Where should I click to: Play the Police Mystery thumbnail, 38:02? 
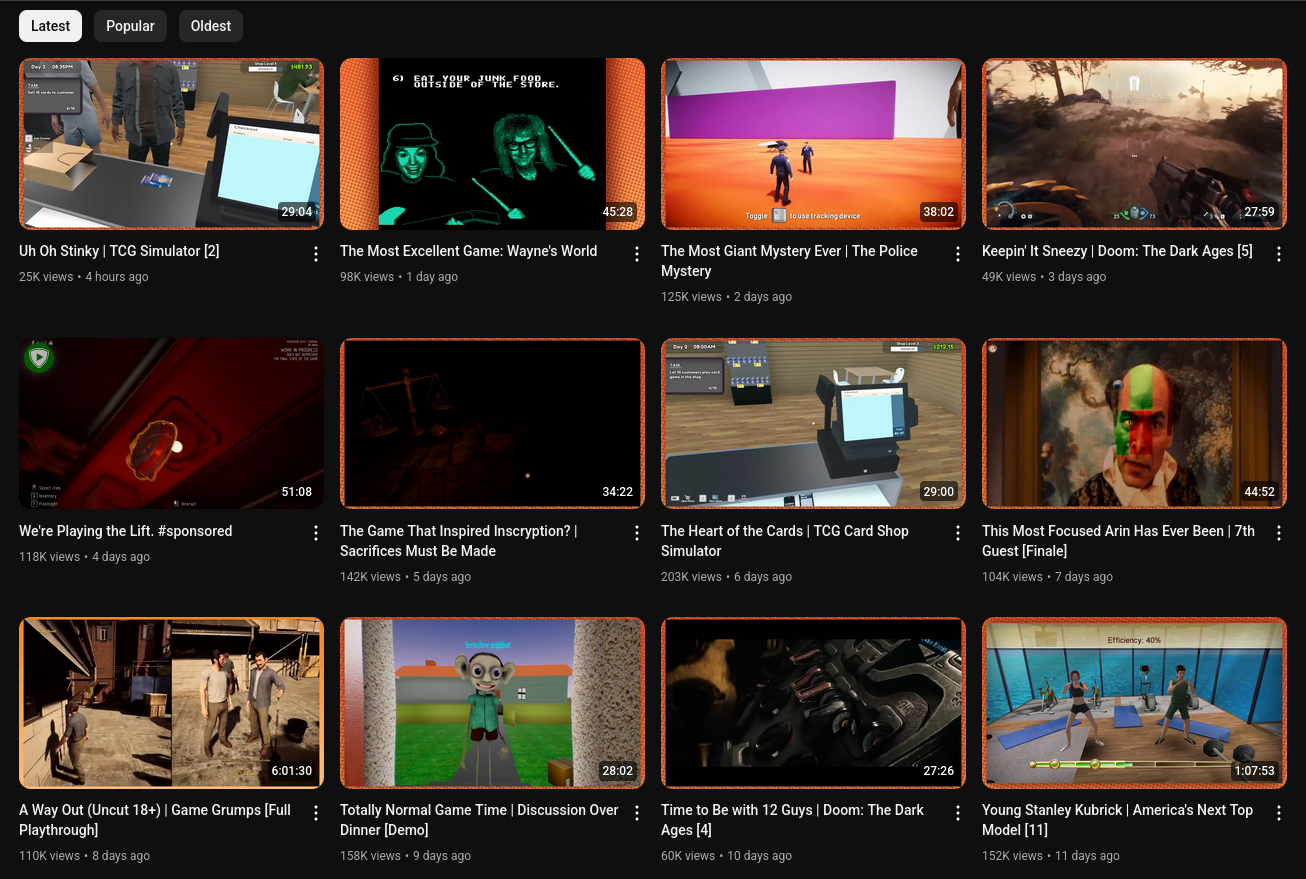coord(813,144)
